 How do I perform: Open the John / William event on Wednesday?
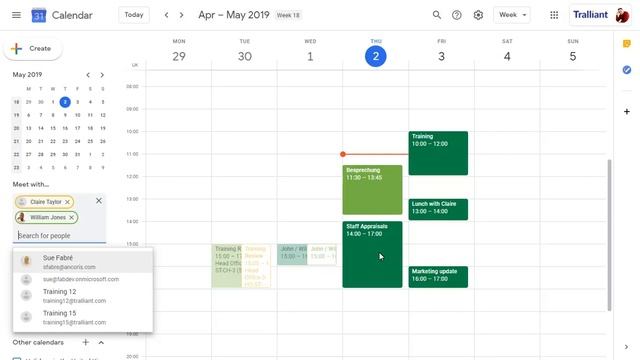(x=292, y=254)
